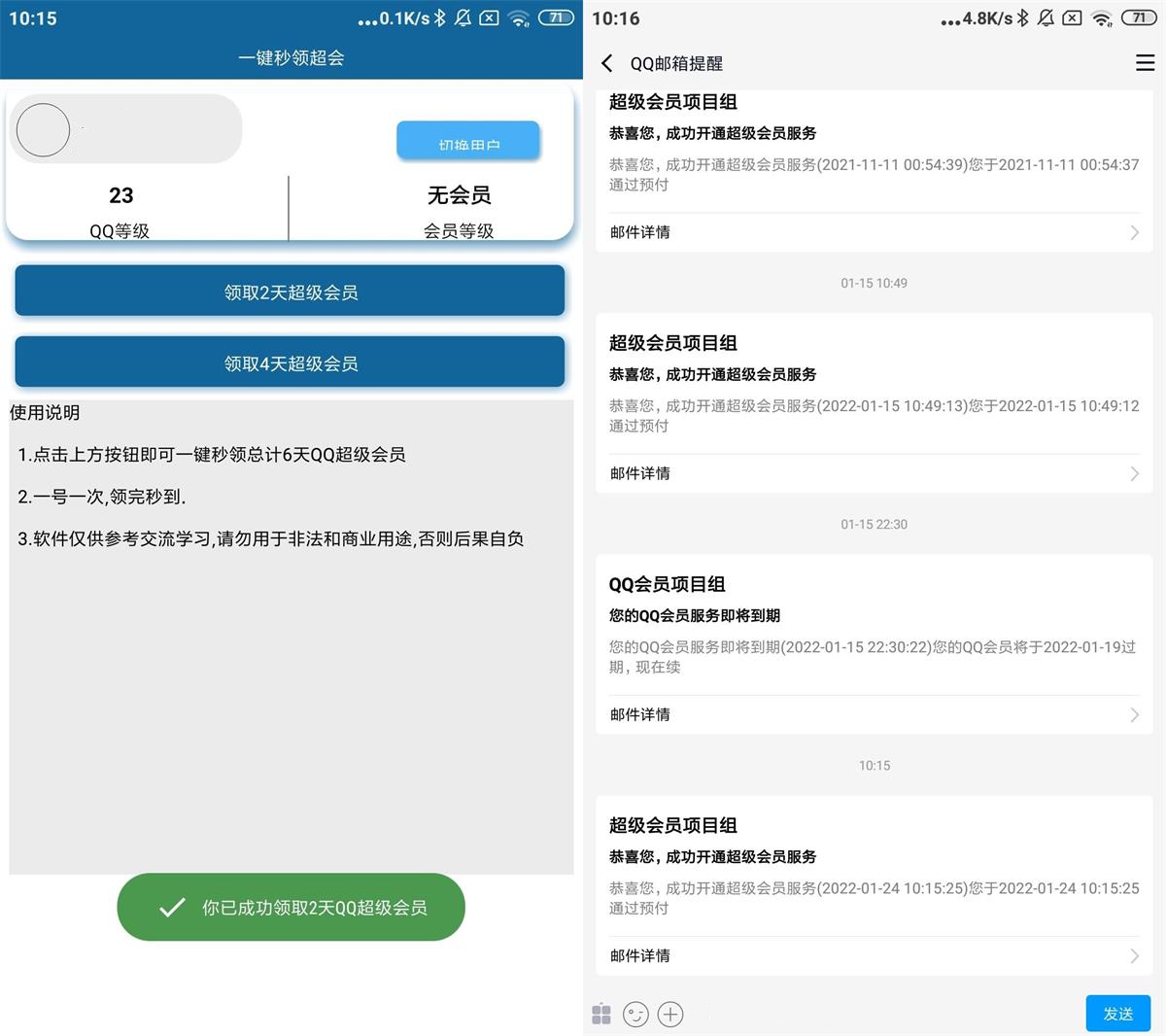Tap the QQ邮箱提醒 title text
1166x1036 pixels.
(x=676, y=63)
